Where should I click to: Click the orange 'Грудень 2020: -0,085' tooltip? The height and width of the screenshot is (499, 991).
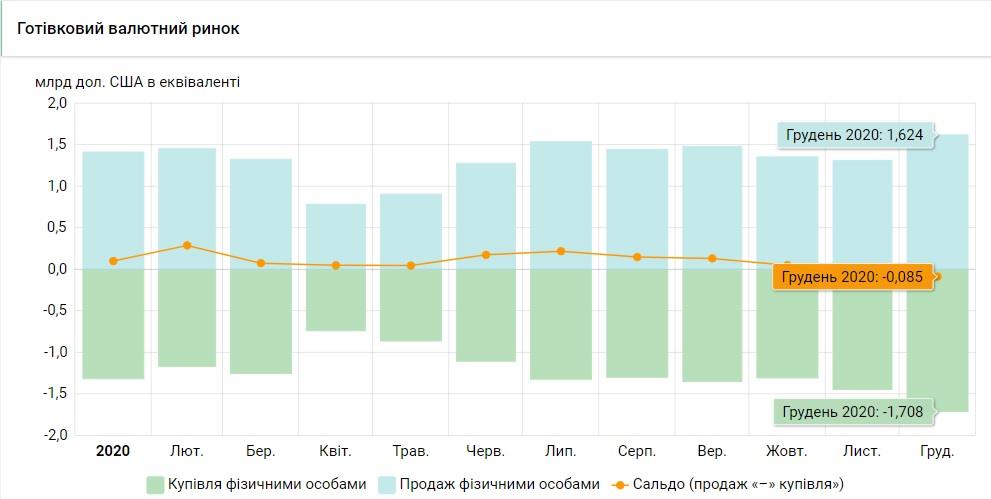coord(850,277)
